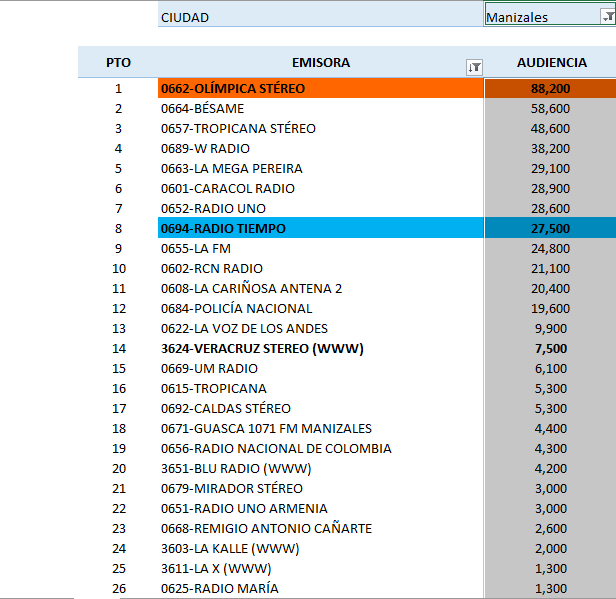616x599 pixels.
Task: Select the 0602-RCN RADIO cell
Action: click(321, 269)
